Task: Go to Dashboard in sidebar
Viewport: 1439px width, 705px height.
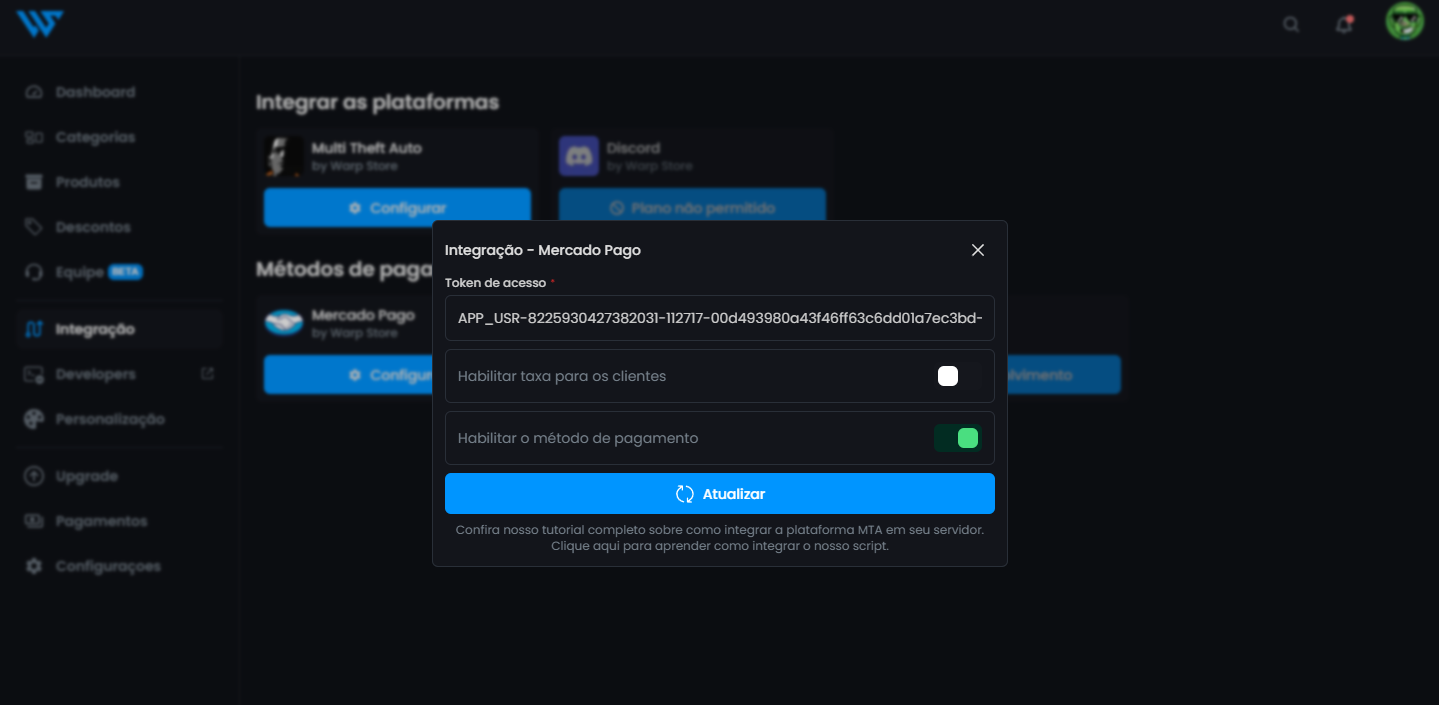Action: tap(119, 92)
